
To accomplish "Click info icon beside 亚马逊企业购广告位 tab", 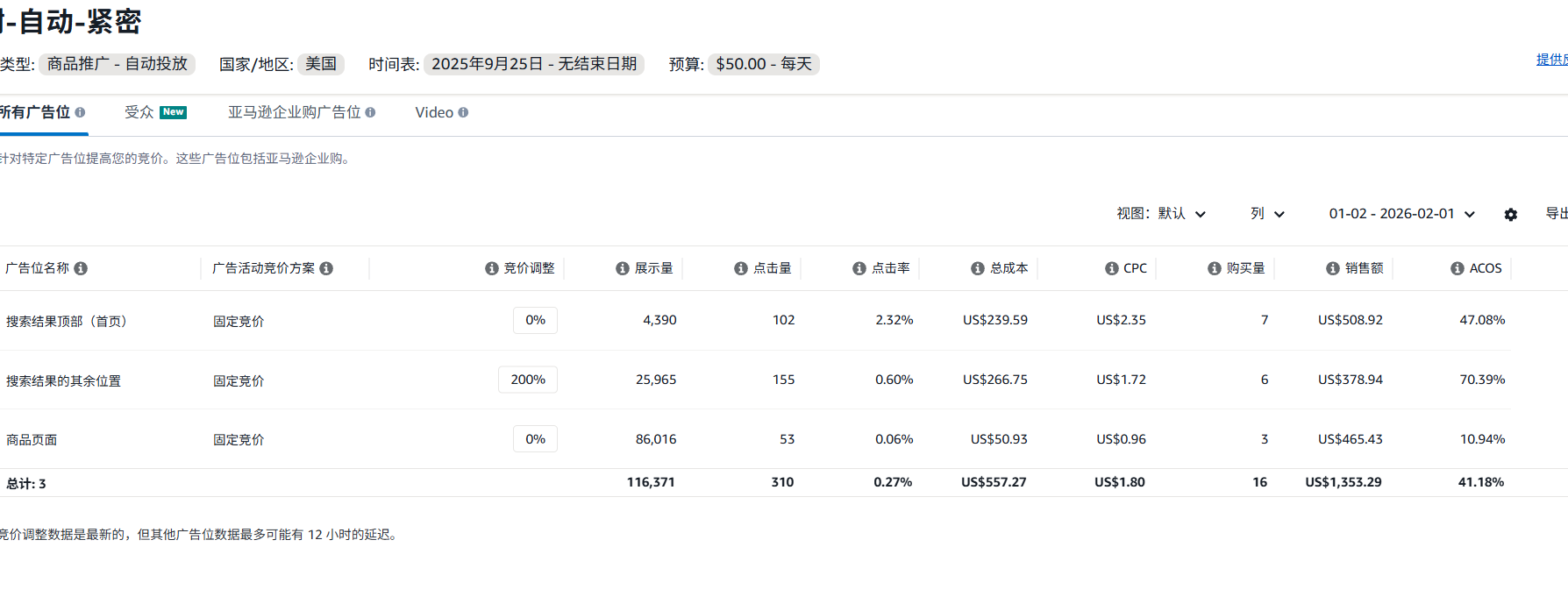I will (x=370, y=112).
